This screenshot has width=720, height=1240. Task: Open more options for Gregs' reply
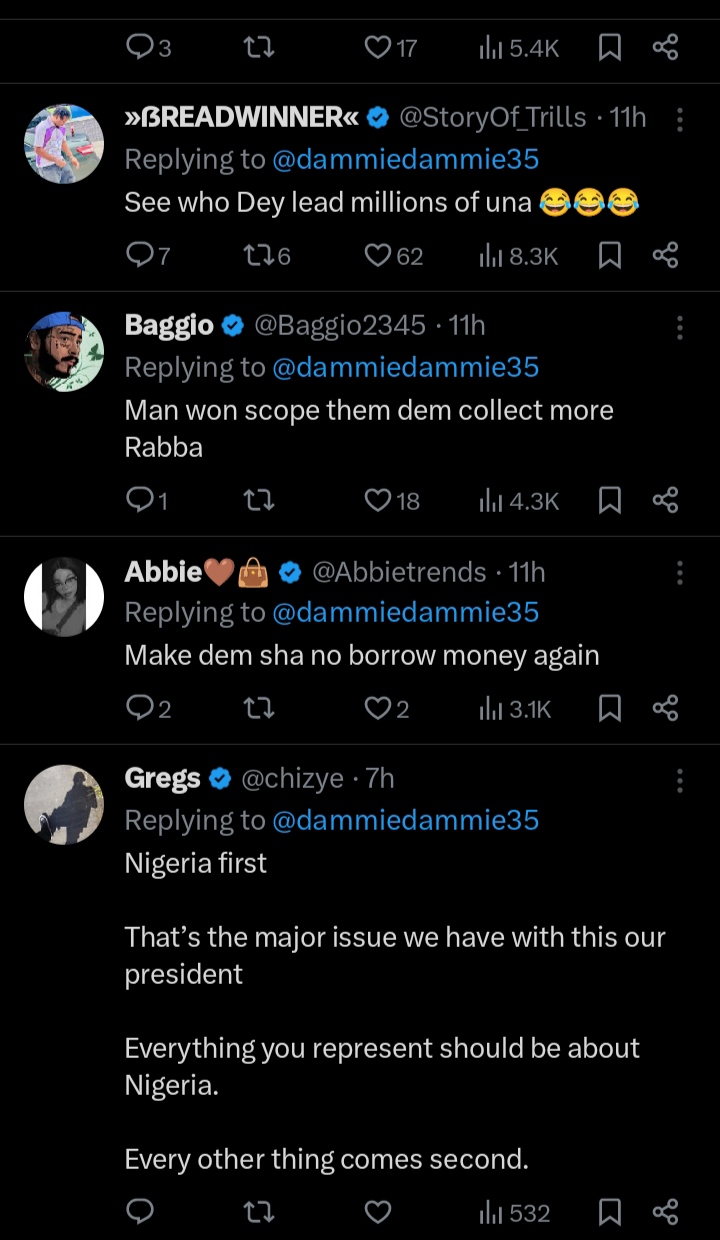tap(680, 780)
